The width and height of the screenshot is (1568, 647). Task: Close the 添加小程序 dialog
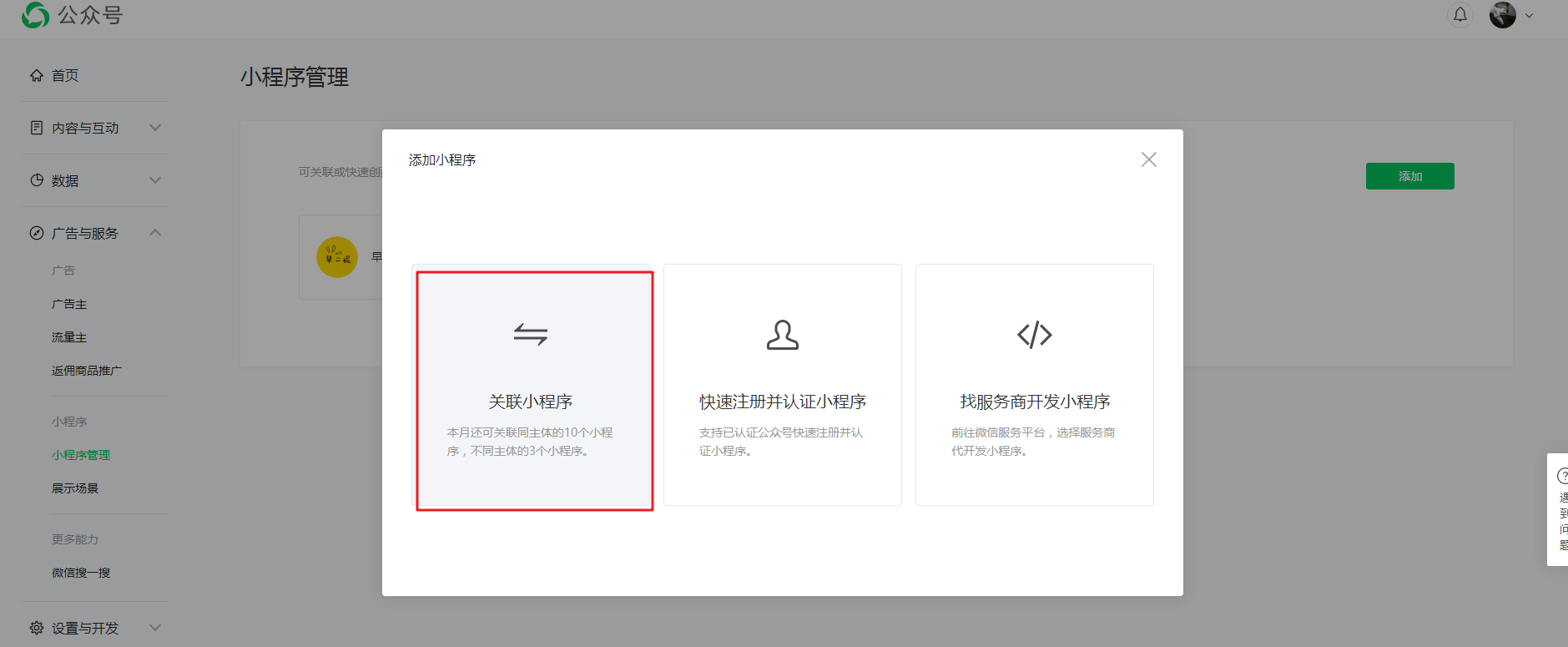click(x=1148, y=159)
